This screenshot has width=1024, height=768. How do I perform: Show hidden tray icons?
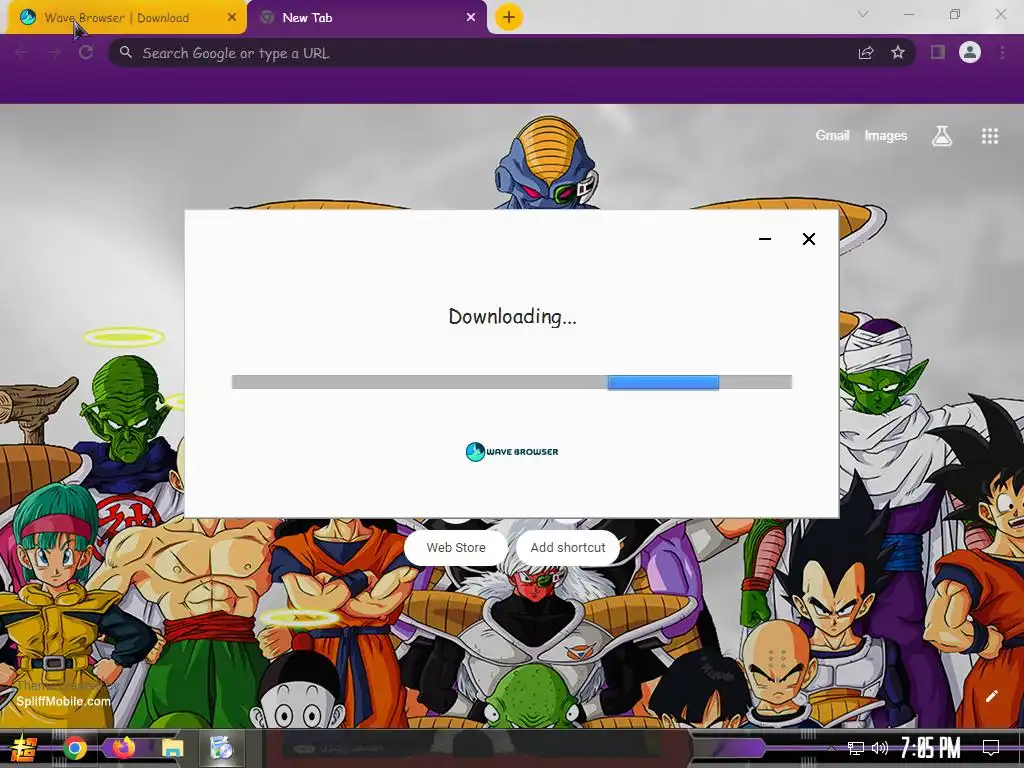[x=831, y=748]
